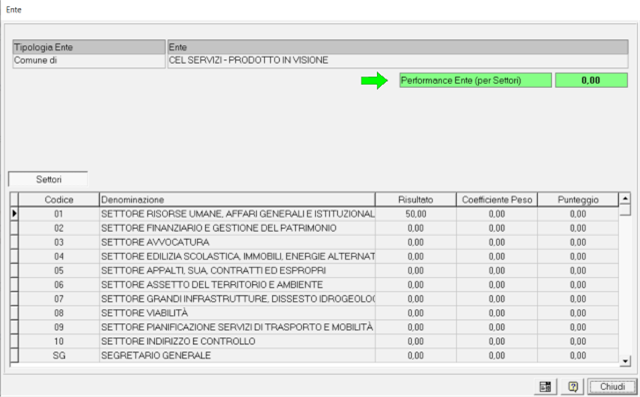
Task: Open the calculator icon button beside help
Action: (x=545, y=386)
